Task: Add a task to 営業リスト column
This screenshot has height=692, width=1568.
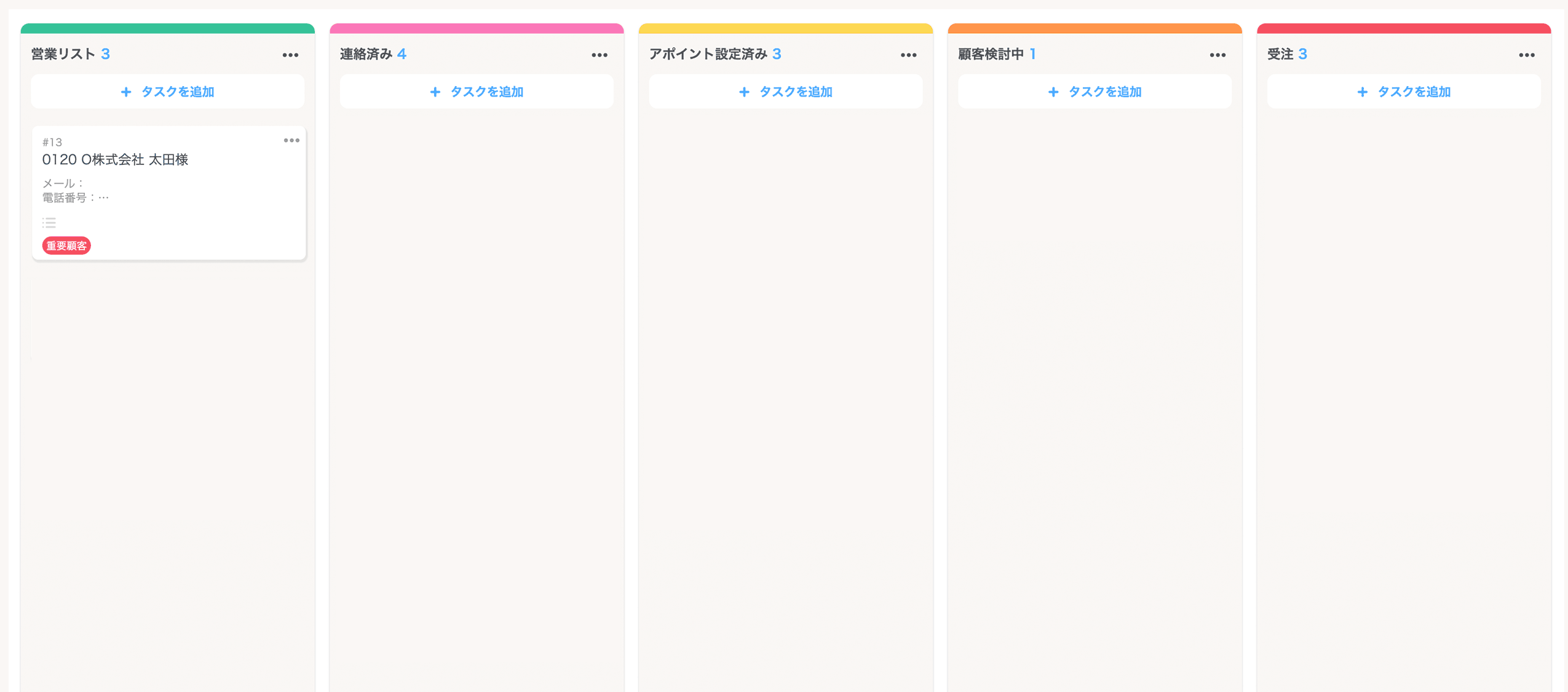Action: (x=168, y=92)
